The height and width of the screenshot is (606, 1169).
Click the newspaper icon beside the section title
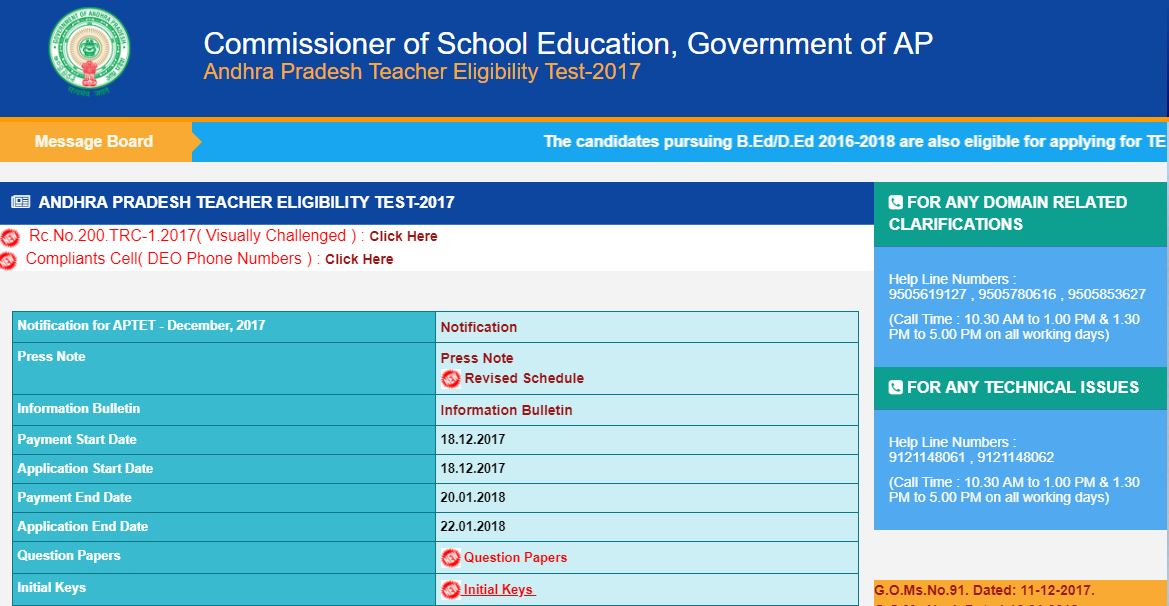[20, 203]
